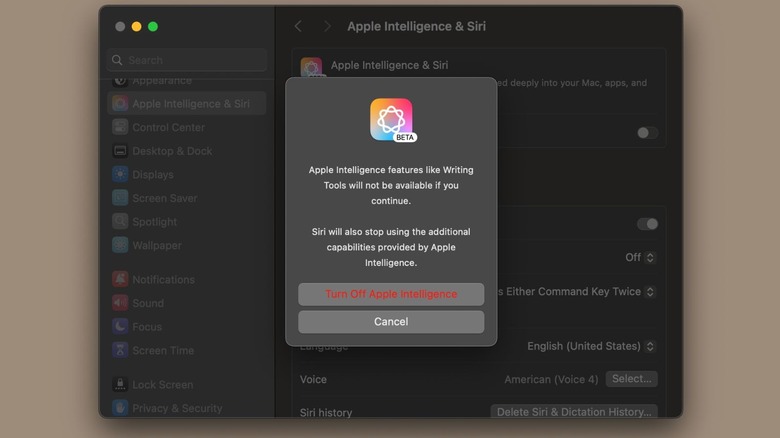Screen dimensions: 780x438
Task: Click the Control Center sidebar icon
Action: [x=120, y=127]
